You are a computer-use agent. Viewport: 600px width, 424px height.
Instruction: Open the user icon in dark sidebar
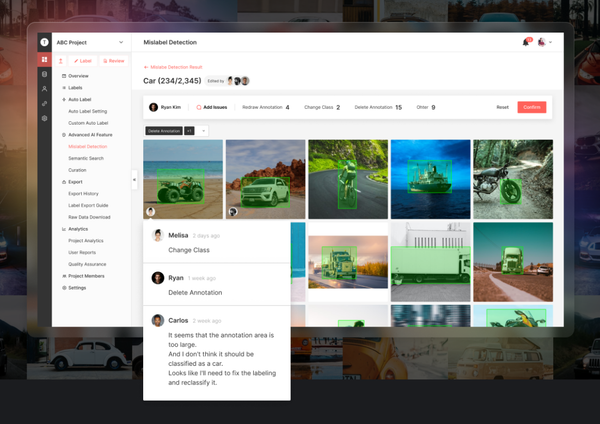(x=44, y=89)
